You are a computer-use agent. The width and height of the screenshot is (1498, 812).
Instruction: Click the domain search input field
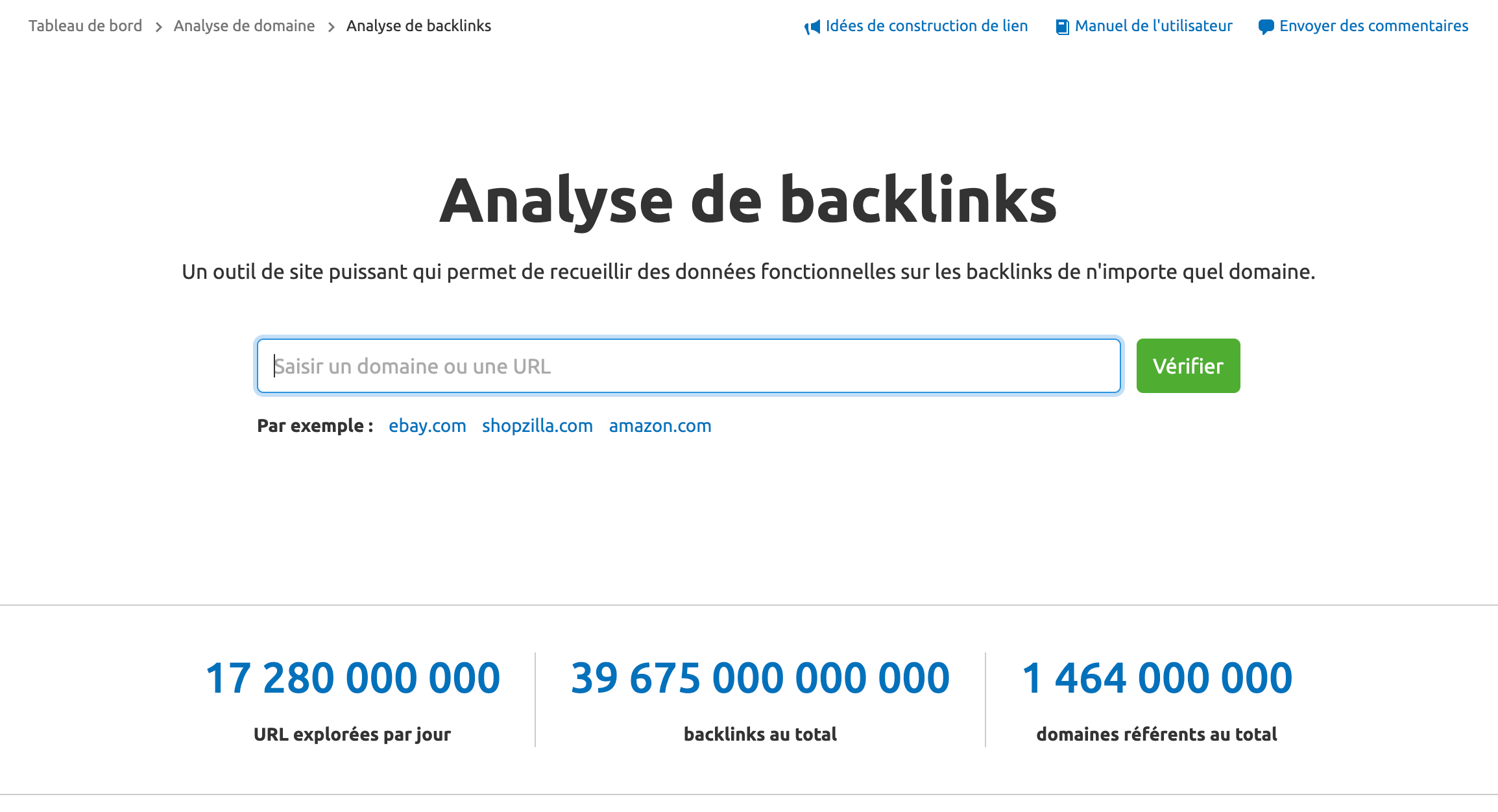click(x=688, y=365)
